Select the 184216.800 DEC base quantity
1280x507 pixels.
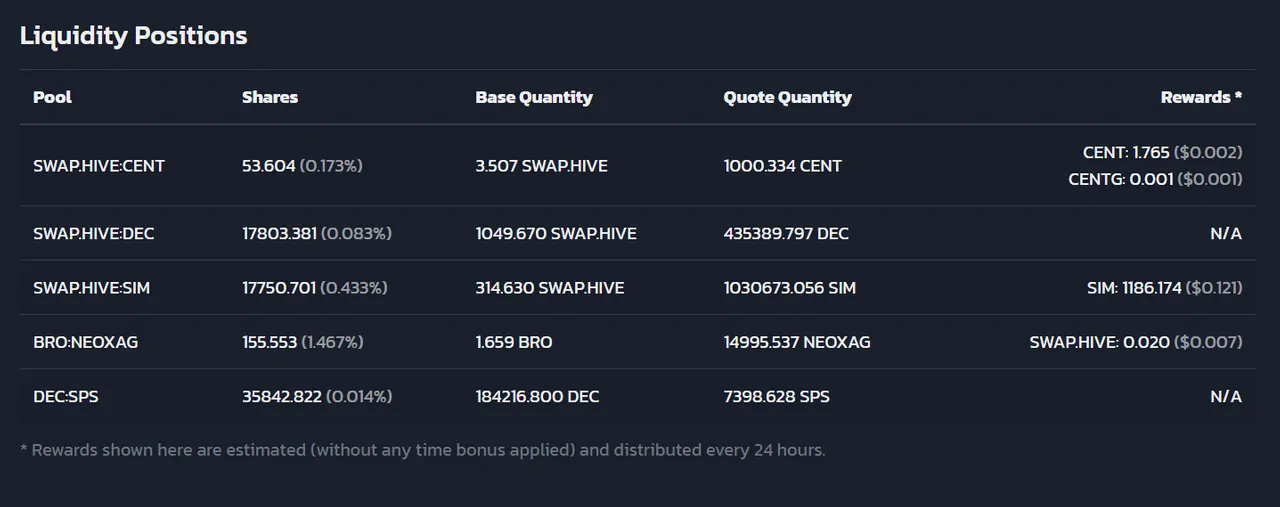(538, 396)
